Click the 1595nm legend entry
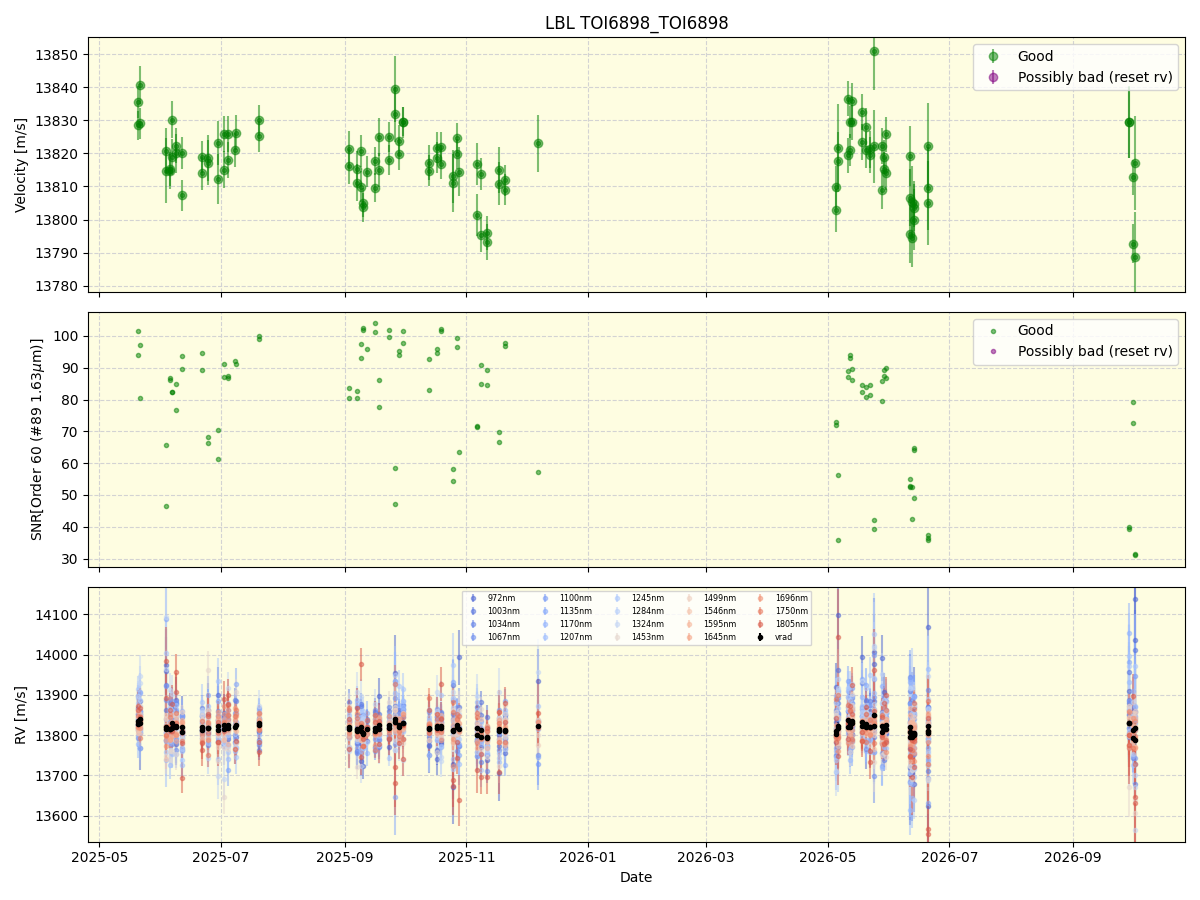This screenshot has width=1200, height=900. click(x=720, y=624)
